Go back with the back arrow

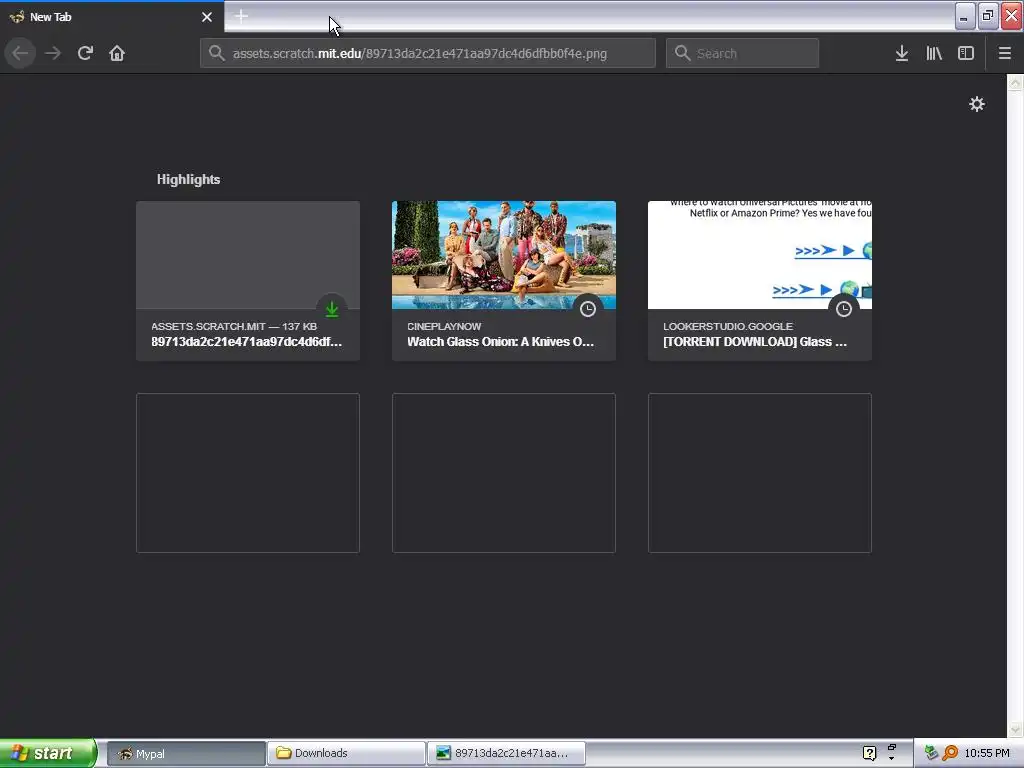[x=20, y=53]
